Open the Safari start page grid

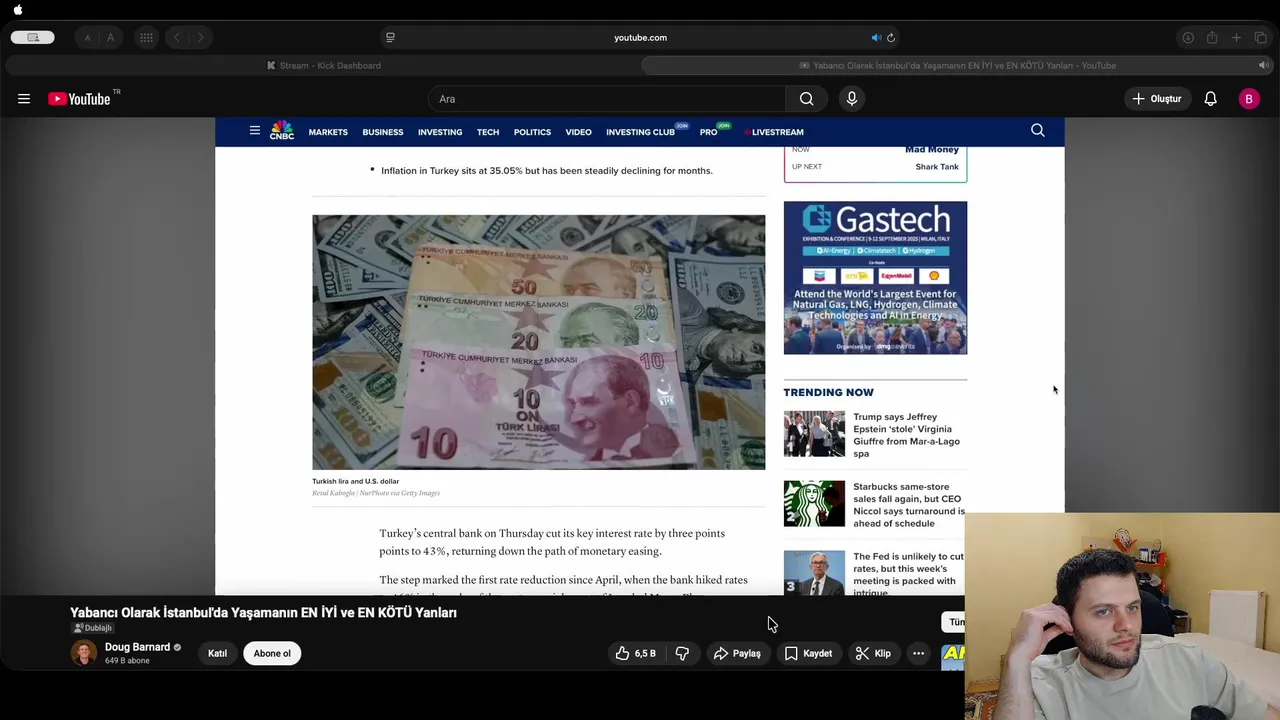click(x=146, y=38)
